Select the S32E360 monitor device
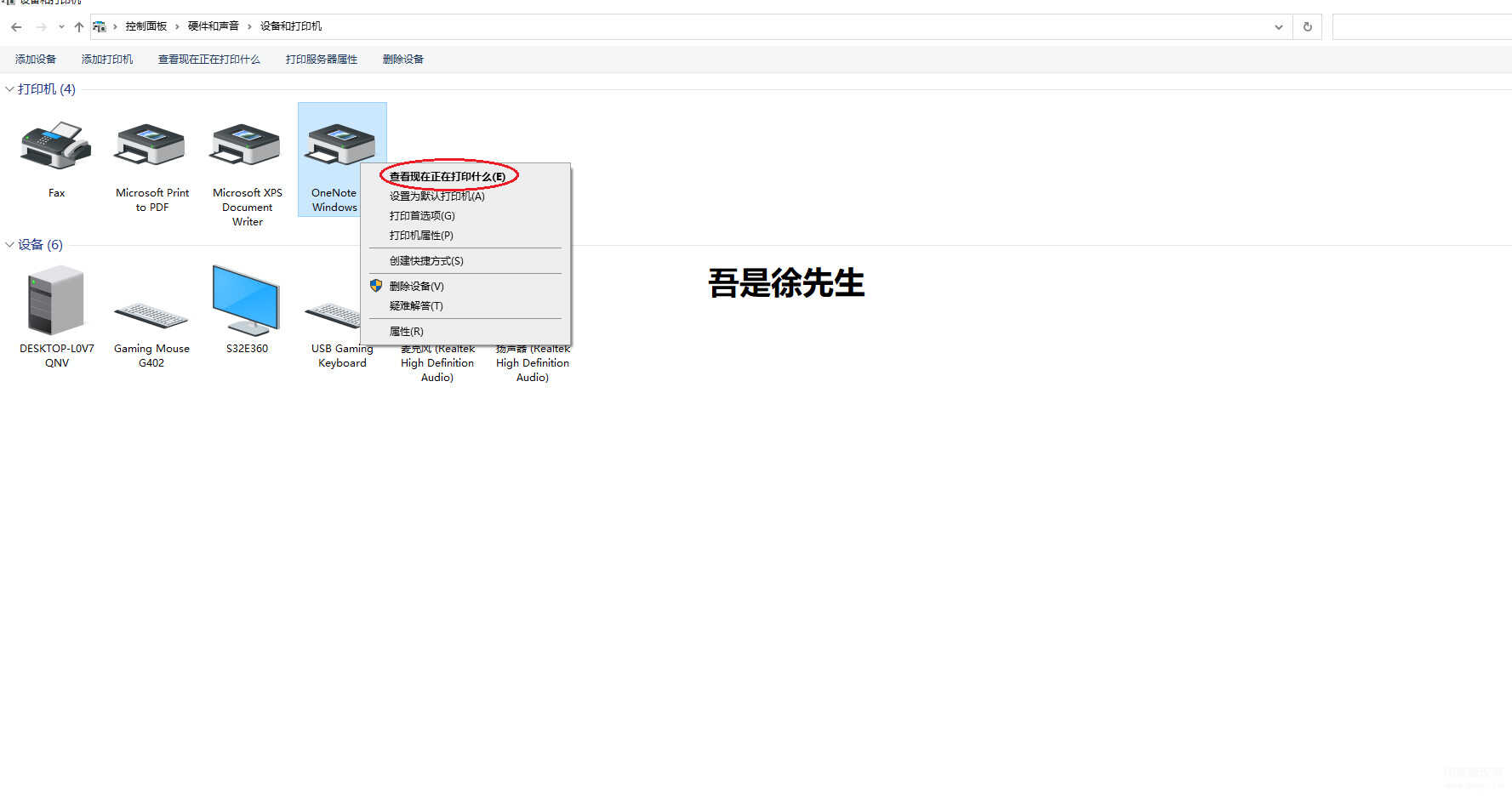Viewport: 1512px width, 797px height. [x=247, y=301]
